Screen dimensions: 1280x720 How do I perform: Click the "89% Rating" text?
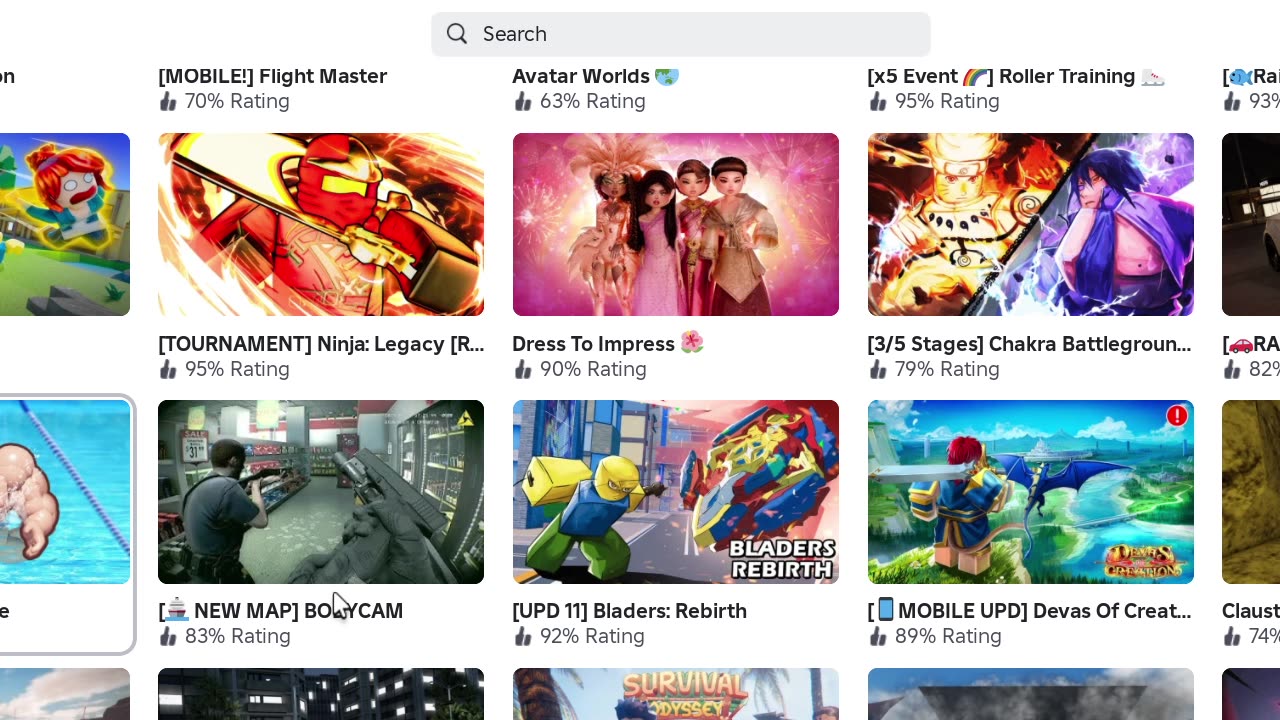[948, 636]
